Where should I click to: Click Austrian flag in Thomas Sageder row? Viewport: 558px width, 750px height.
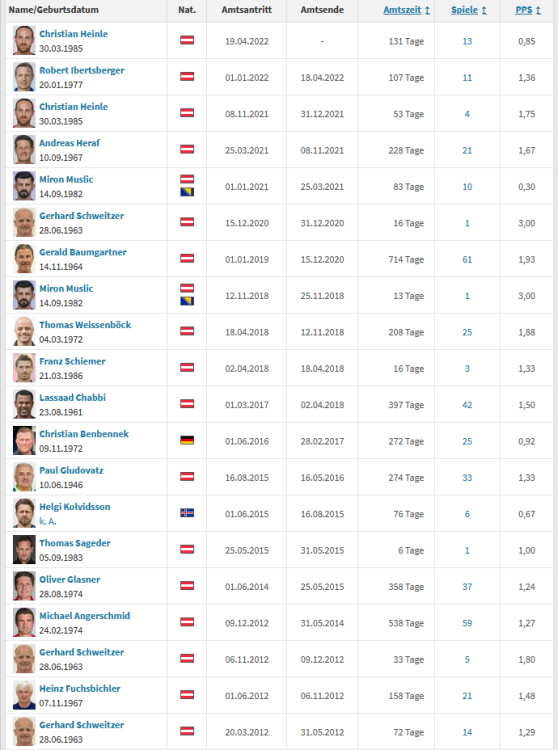187,549
